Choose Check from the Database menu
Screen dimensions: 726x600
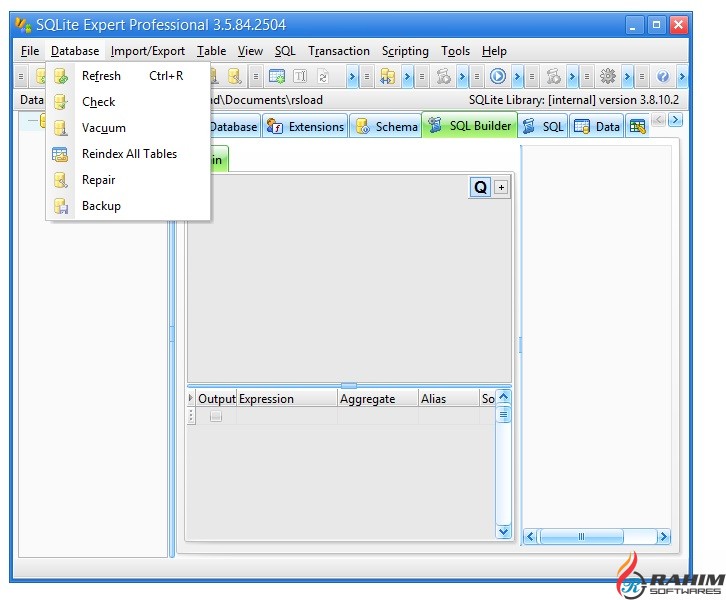point(128,102)
